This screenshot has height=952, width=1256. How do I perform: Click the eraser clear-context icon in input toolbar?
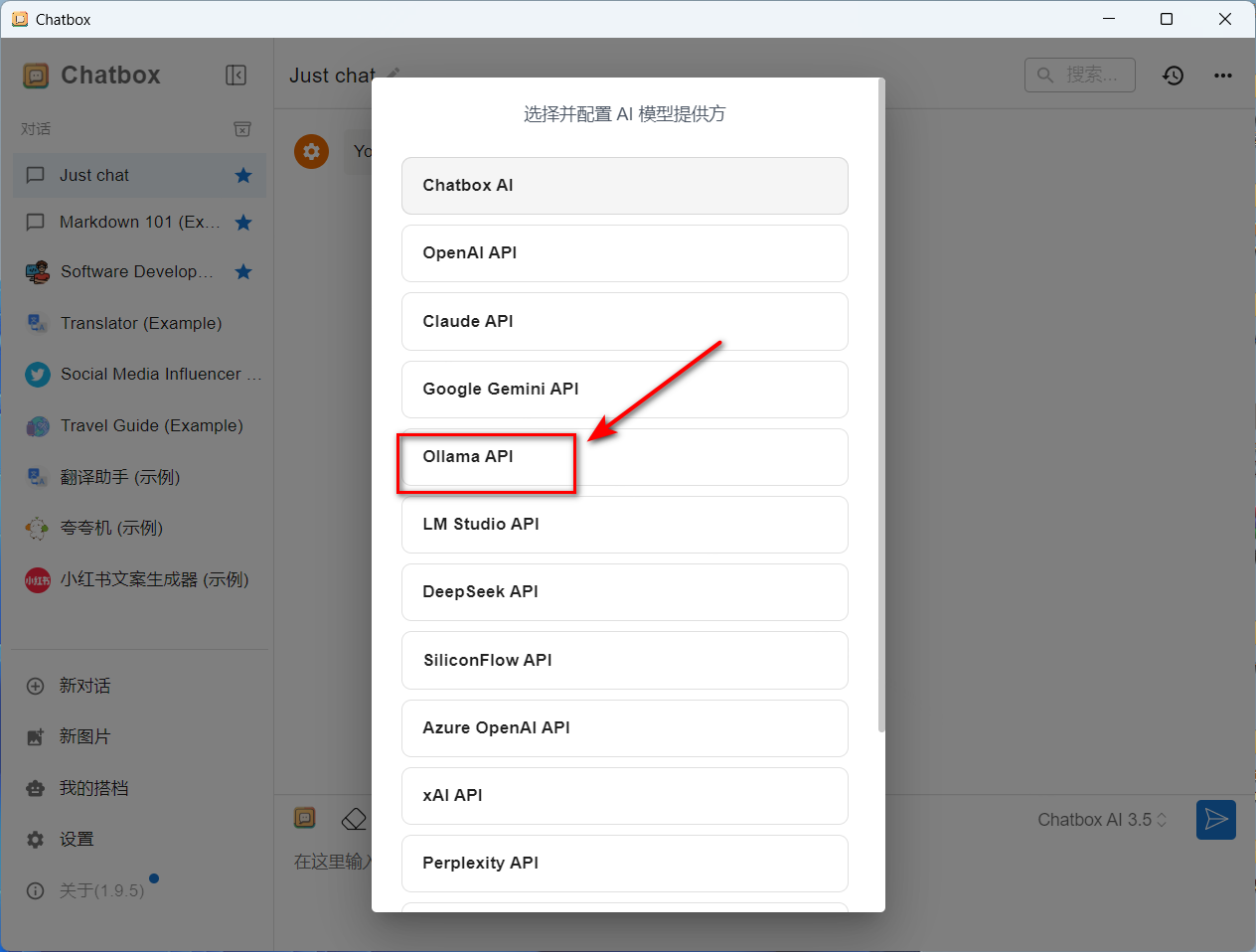click(x=354, y=820)
